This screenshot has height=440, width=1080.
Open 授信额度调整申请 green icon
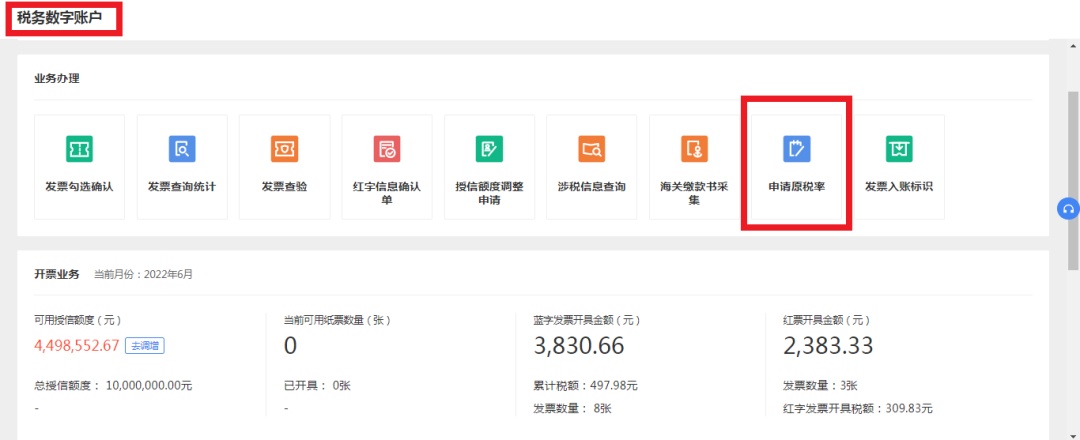(x=489, y=149)
